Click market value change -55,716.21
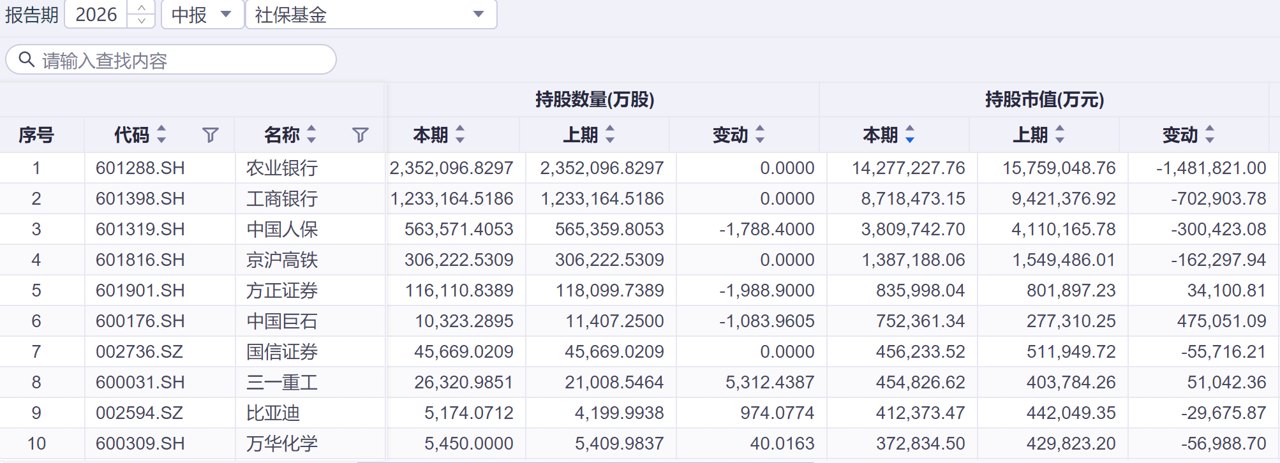This screenshot has width=1280, height=463. [x=1220, y=351]
